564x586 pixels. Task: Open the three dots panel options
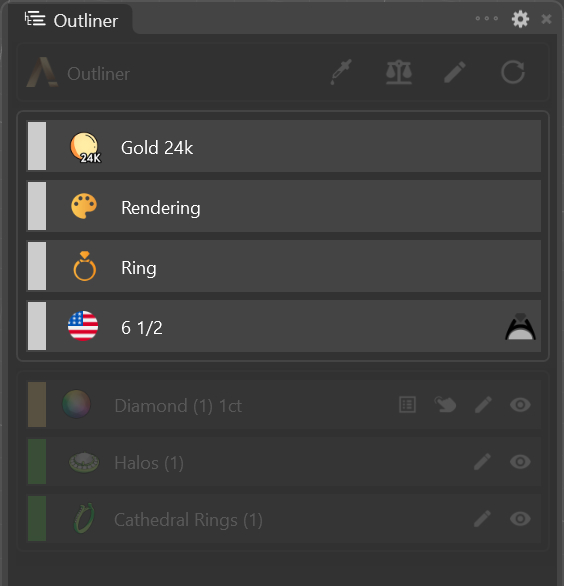coord(487,18)
